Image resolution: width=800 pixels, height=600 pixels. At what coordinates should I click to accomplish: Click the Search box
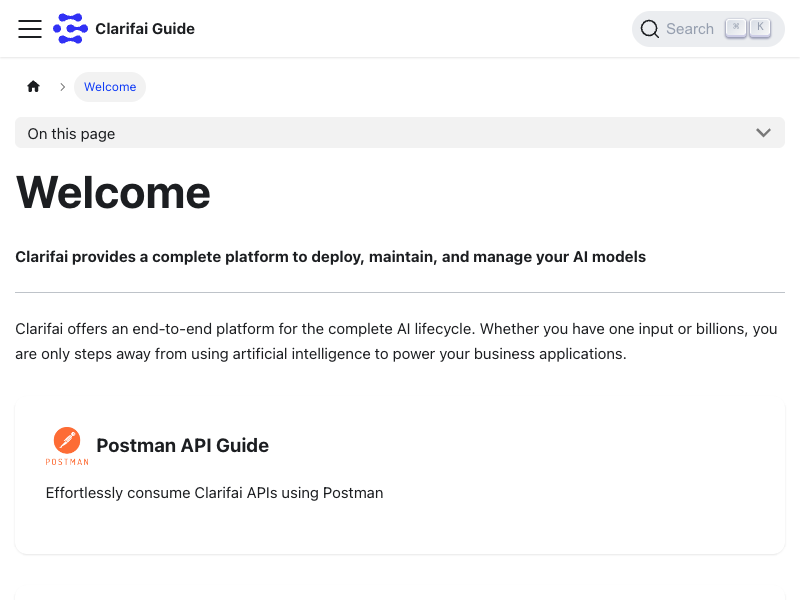[708, 29]
